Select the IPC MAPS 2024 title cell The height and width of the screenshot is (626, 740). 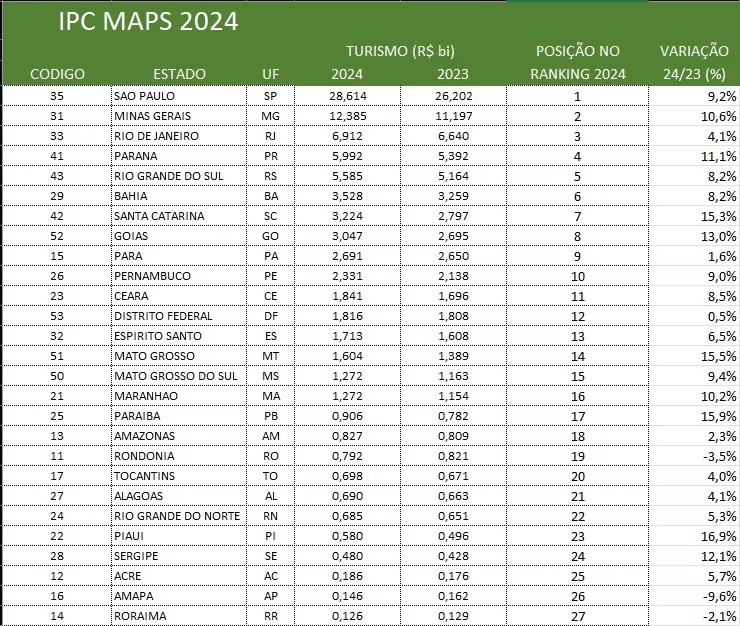point(148,22)
